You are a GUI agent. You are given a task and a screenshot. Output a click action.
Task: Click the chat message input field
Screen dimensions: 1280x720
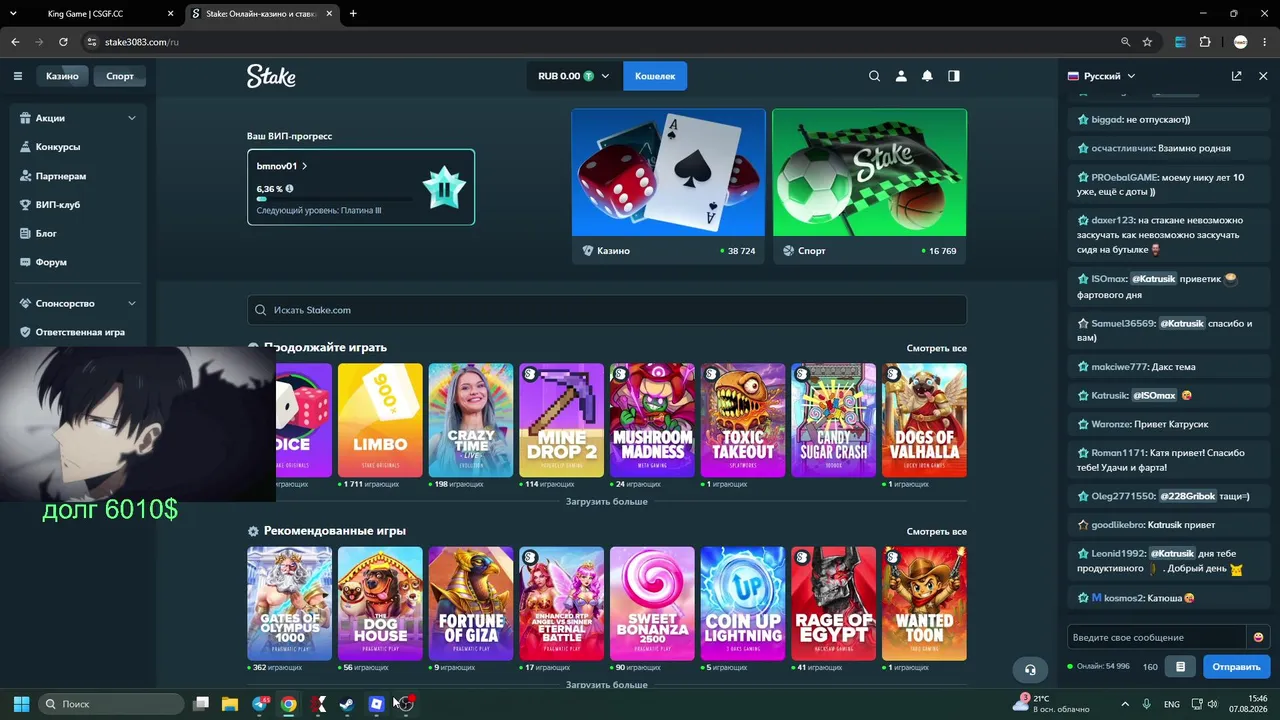[x=1157, y=637]
